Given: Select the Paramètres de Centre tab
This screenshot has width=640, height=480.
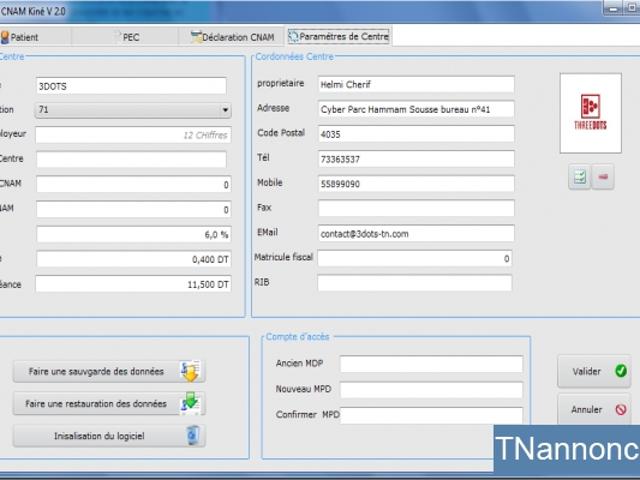Looking at the screenshot, I should (x=338, y=37).
